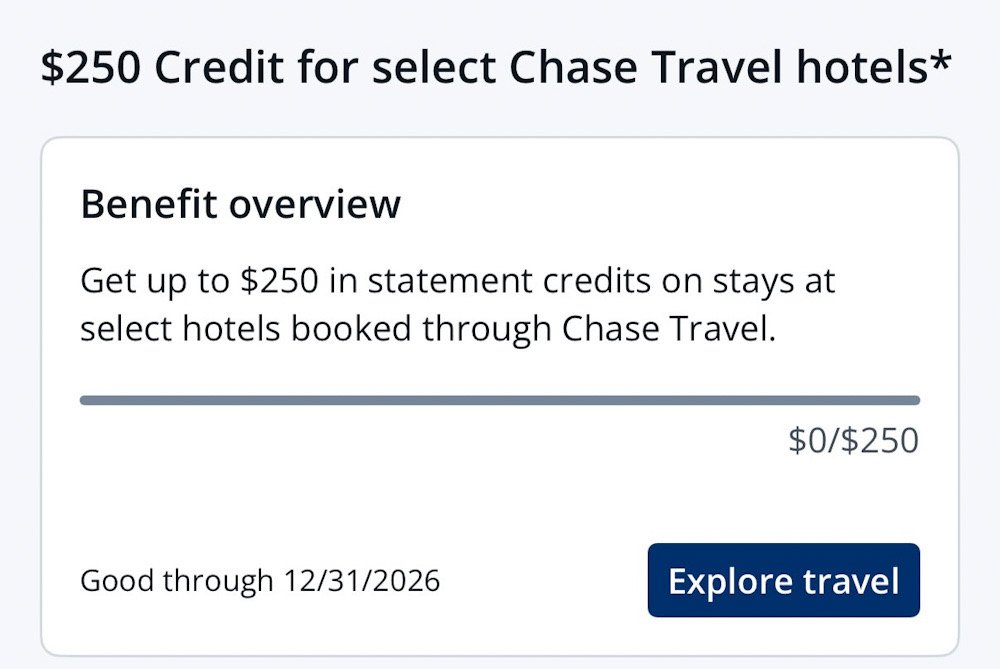
Task: Select the Good through 12/31/2026 text
Action: 260,581
